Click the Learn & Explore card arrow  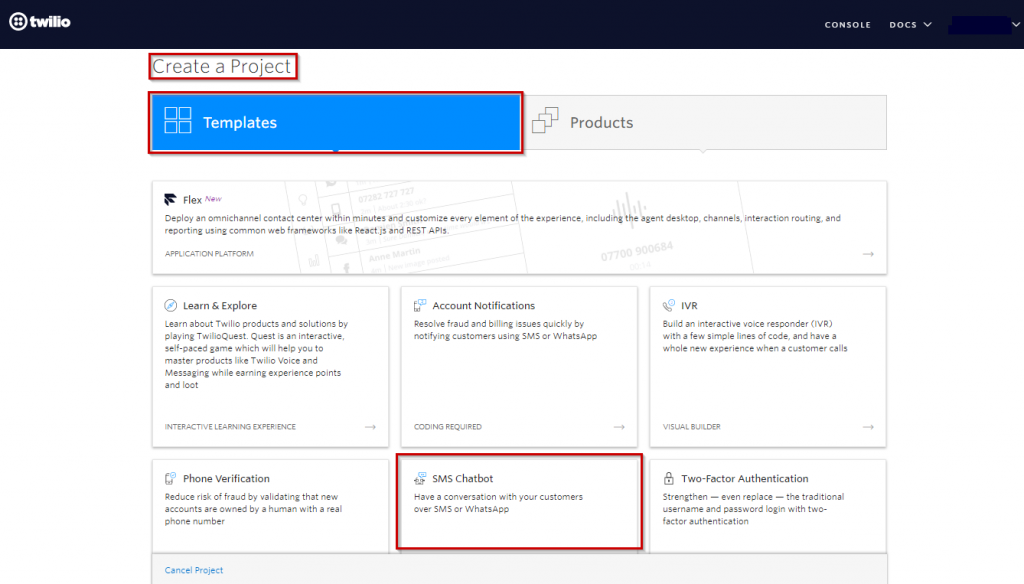pos(370,427)
